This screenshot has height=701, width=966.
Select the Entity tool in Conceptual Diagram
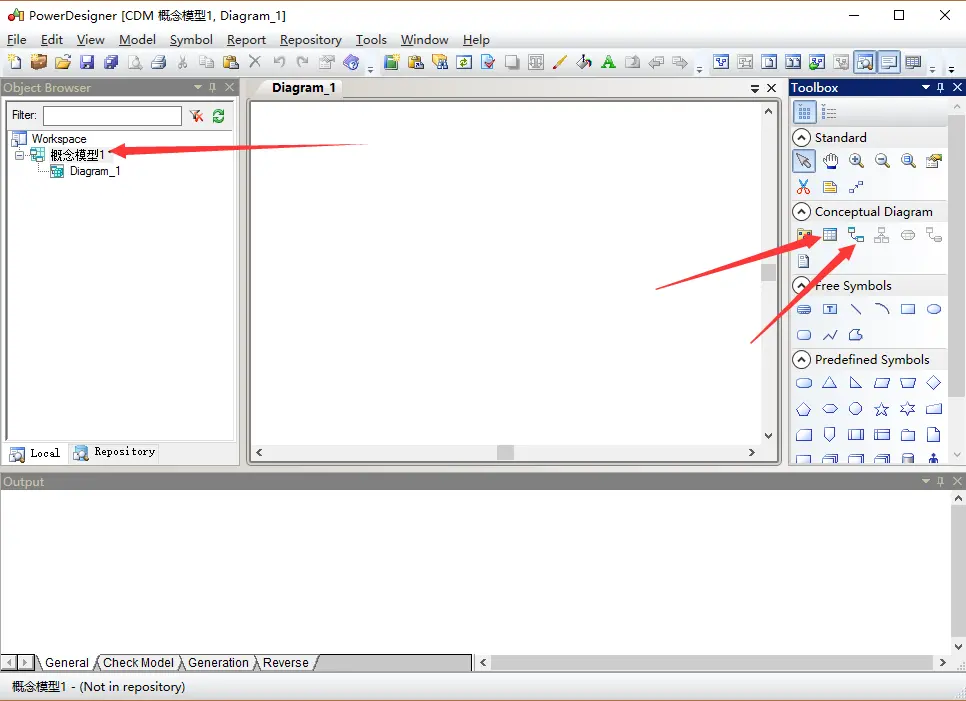[830, 235]
